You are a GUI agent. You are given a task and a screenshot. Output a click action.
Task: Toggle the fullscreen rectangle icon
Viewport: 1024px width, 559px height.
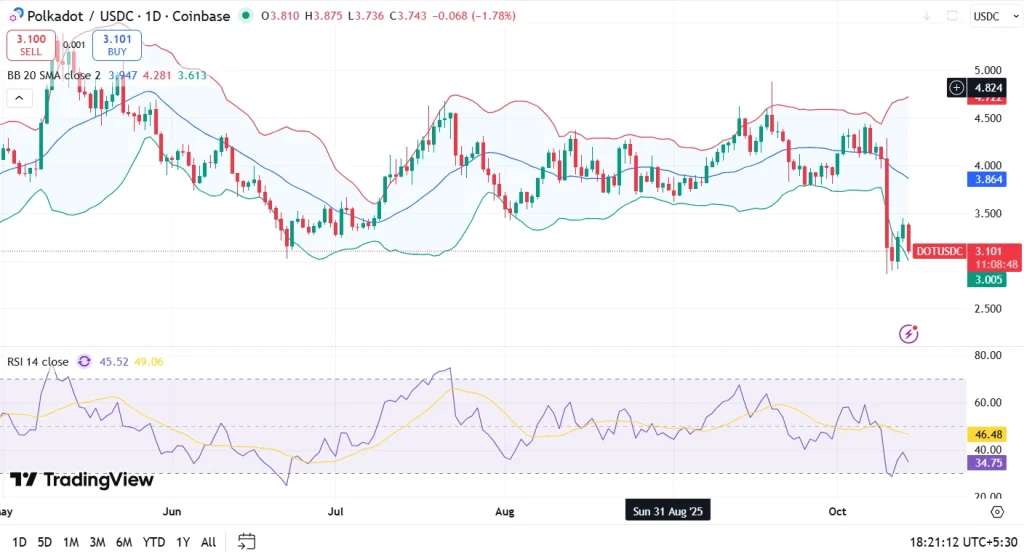coord(951,17)
